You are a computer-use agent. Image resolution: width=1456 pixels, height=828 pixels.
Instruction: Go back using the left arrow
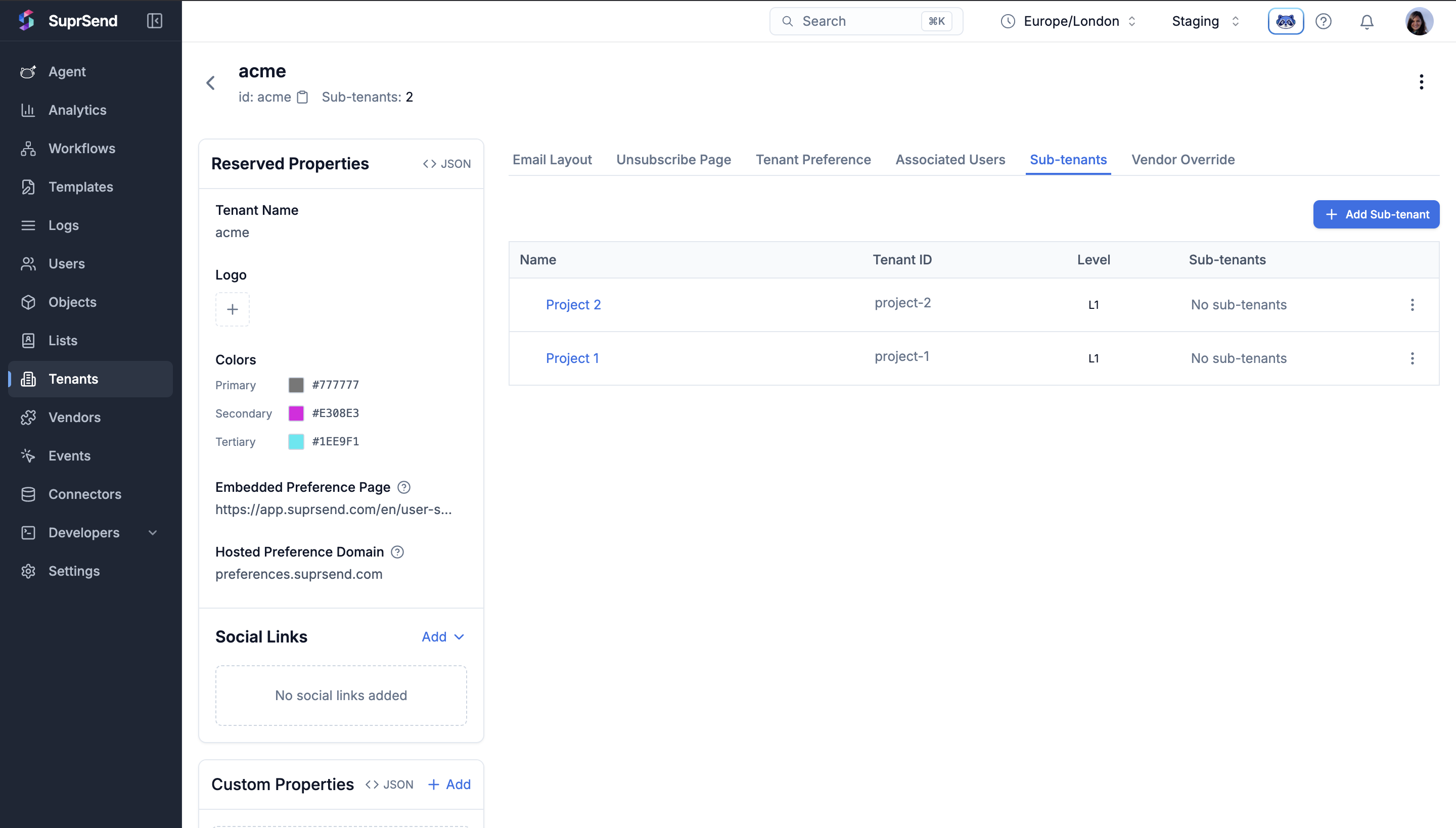210,83
